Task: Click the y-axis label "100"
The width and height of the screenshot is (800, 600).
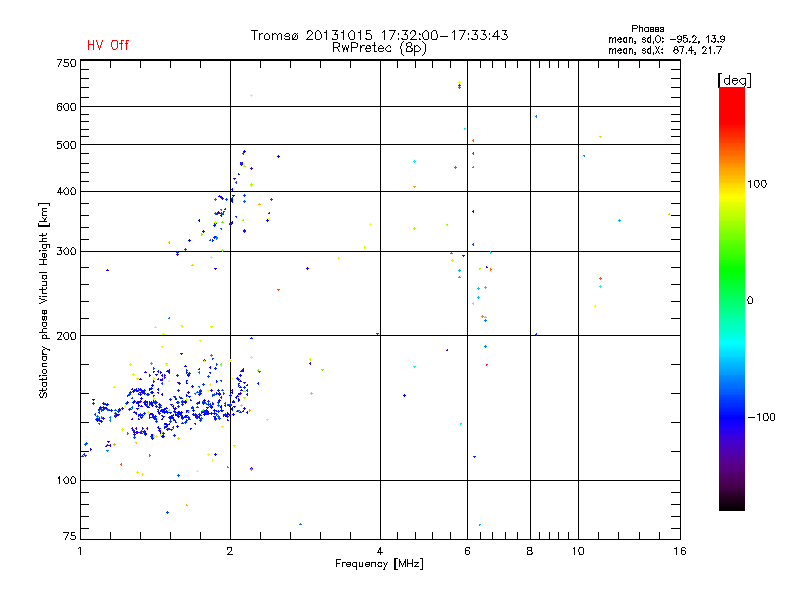Action: pos(66,481)
